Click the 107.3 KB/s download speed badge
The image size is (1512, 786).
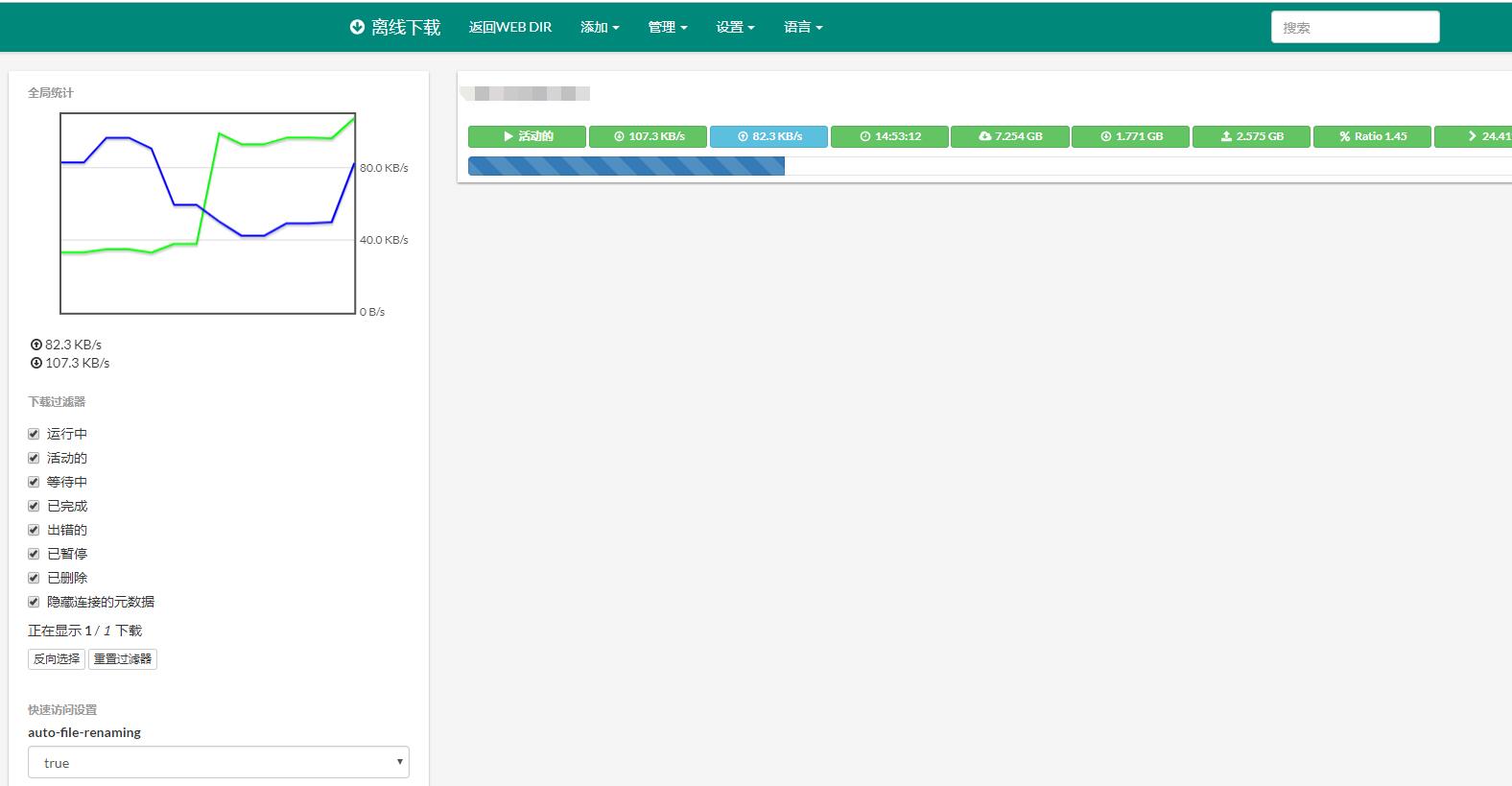click(648, 136)
